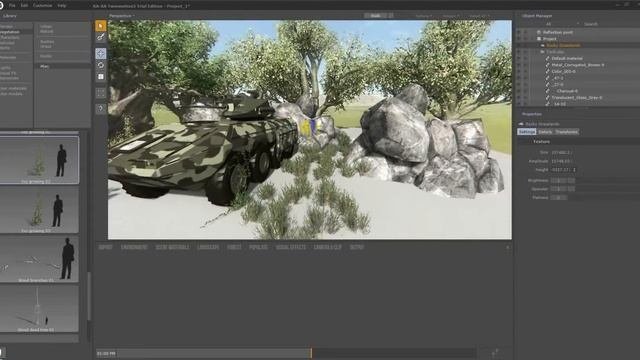Click brush icon beside Metal_Corrugated_Brown-9
Image resolution: width=640 pixels, height=360 pixels.
(x=548, y=65)
